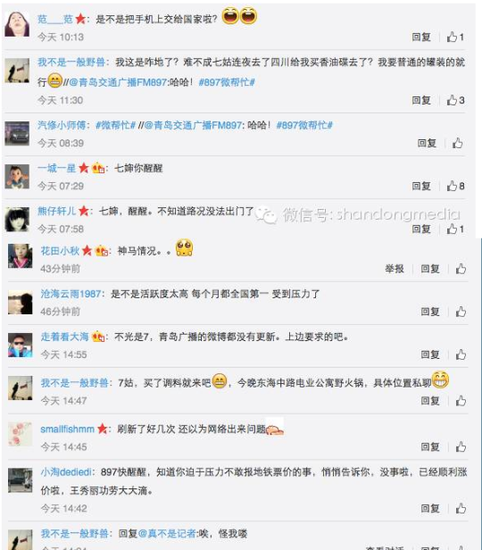
Task: Open 小淘dediedi's avatar thumbnail
Action: tap(20, 480)
